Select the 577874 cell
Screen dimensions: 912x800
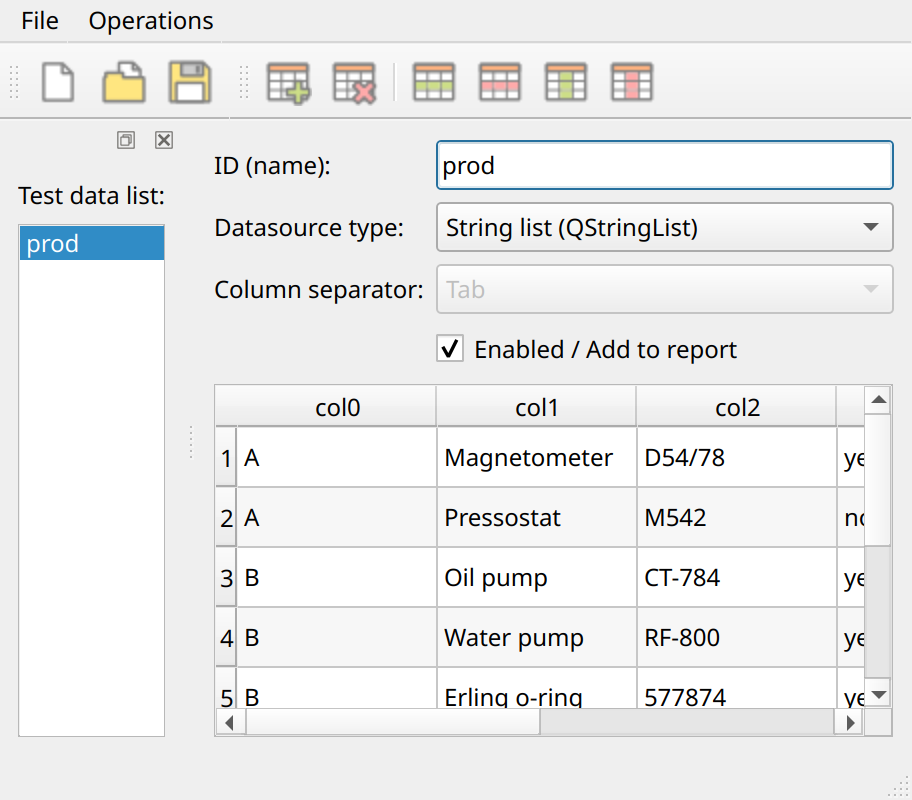(x=736, y=688)
